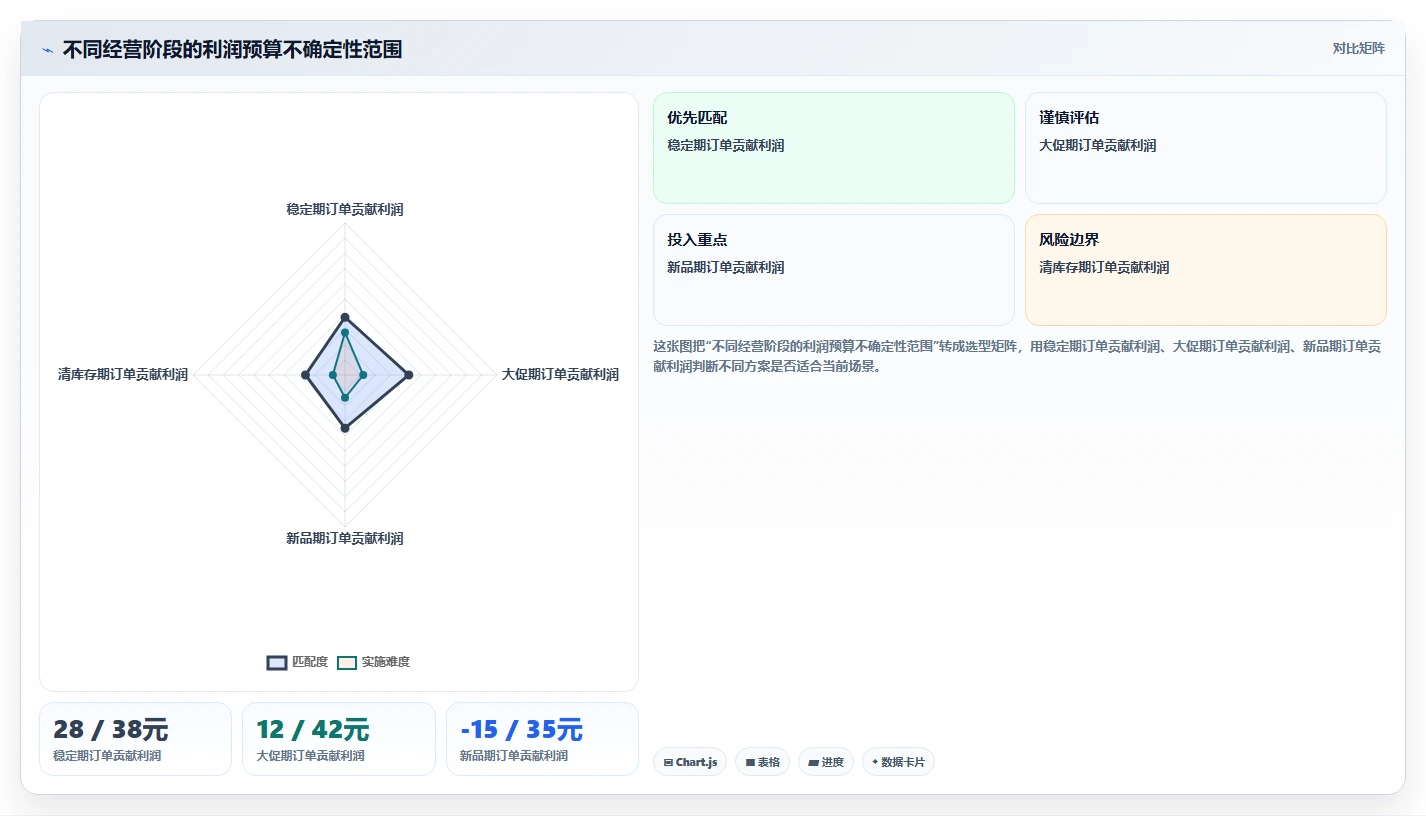Click the 进度 tag icon
This screenshot has width=1426, height=816.
click(x=814, y=762)
